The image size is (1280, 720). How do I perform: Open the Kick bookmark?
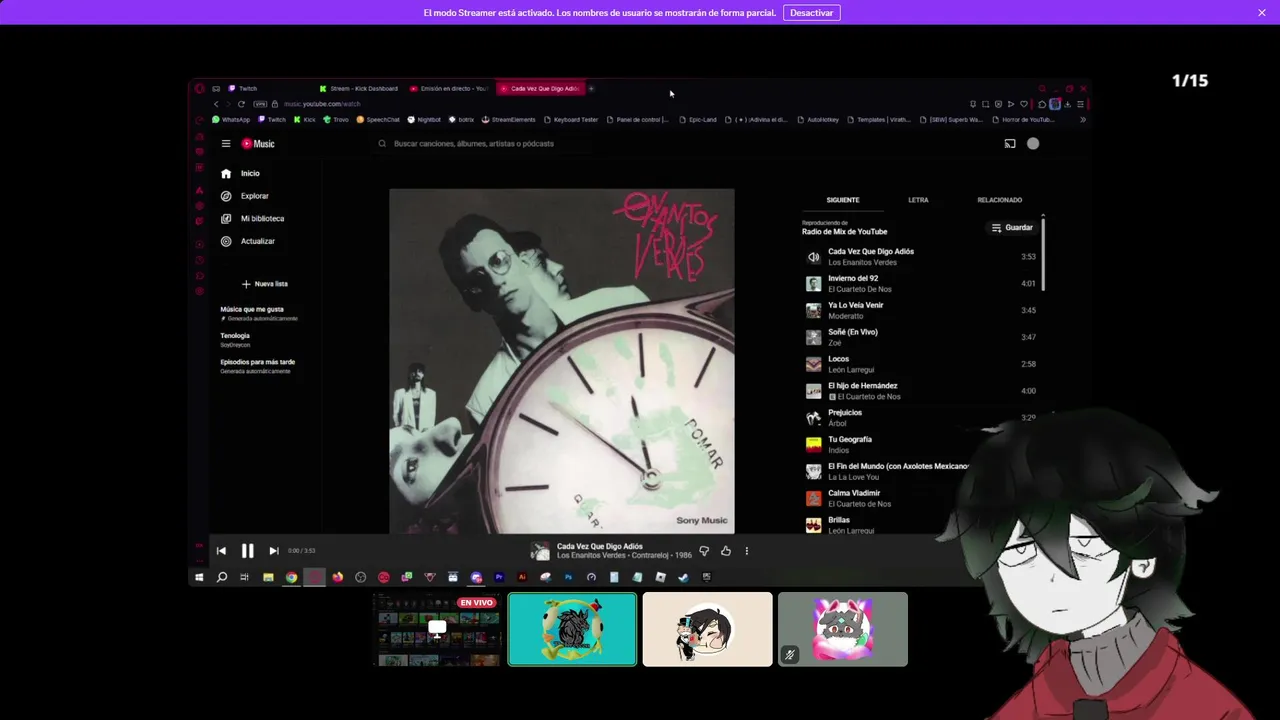(303, 120)
